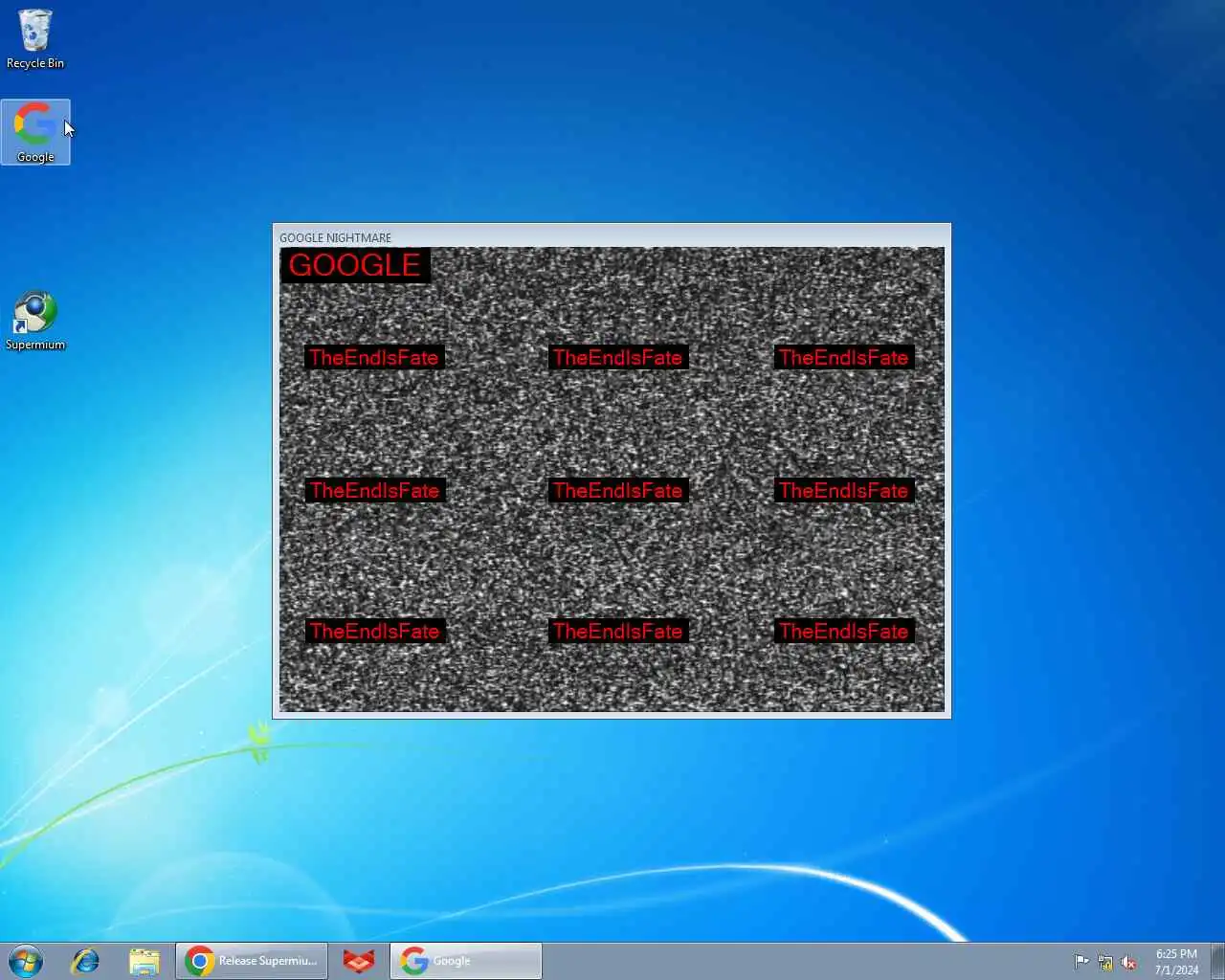Click the bottom-middle TheEndIsFate label
This screenshot has width=1225, height=980.
click(618, 631)
